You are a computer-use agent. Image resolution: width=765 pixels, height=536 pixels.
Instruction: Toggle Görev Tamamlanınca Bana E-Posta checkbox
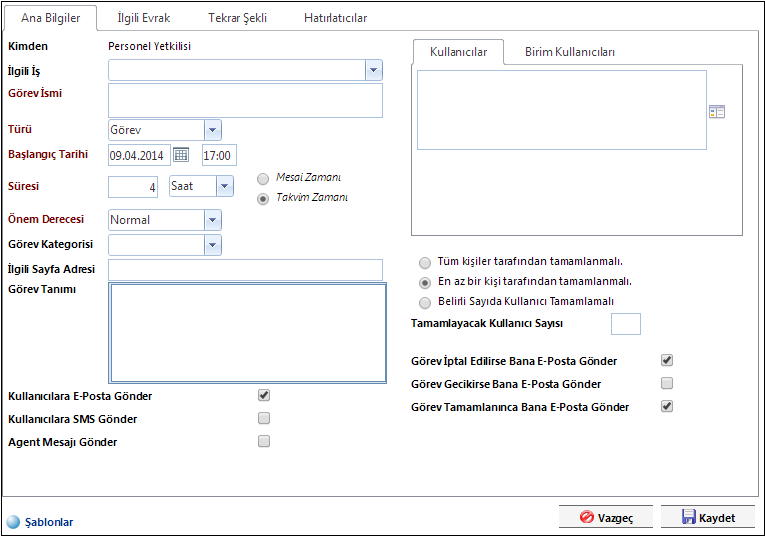click(667, 406)
